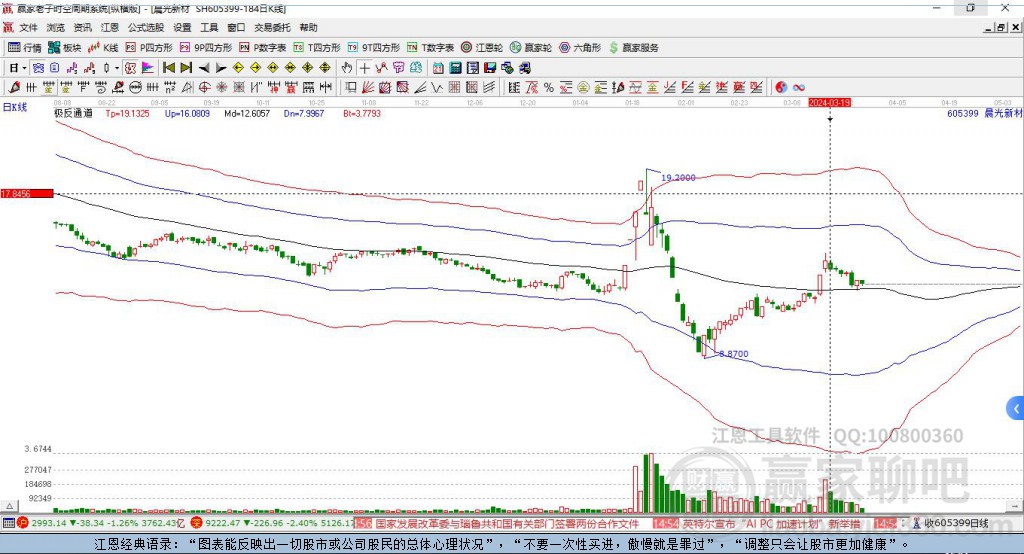1024x554 pixels.
Task: Open the 江恩 menu
Action: (110, 27)
